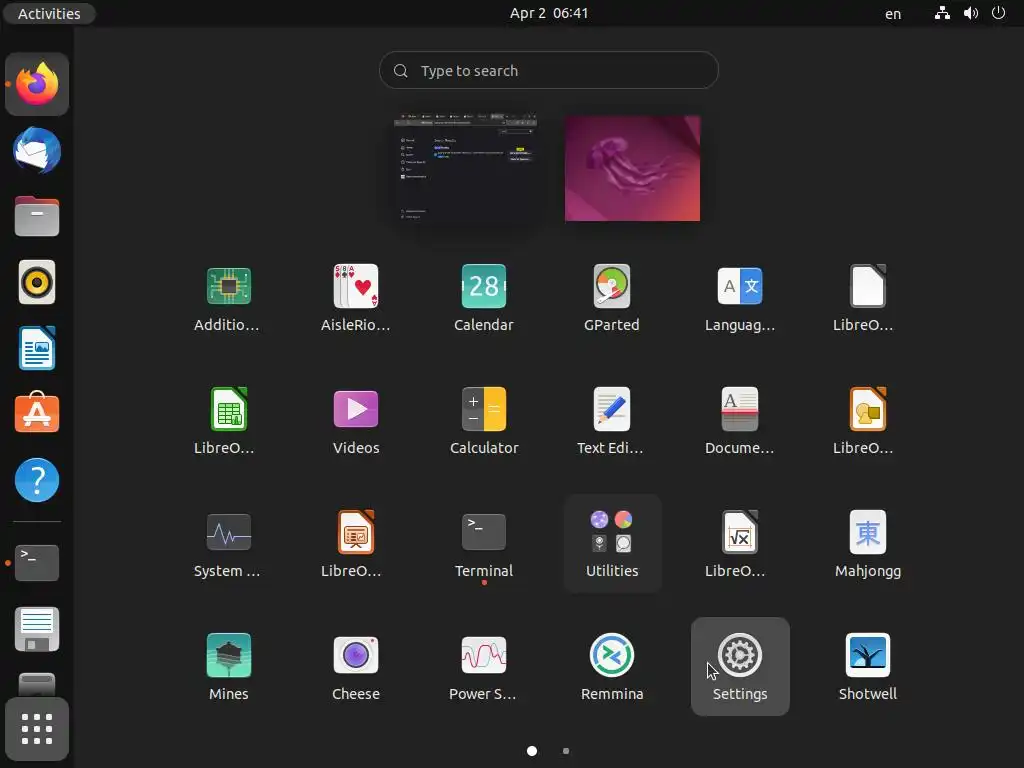
Task: Launch LibreOffice Draw shapes icon
Action: 868,409
